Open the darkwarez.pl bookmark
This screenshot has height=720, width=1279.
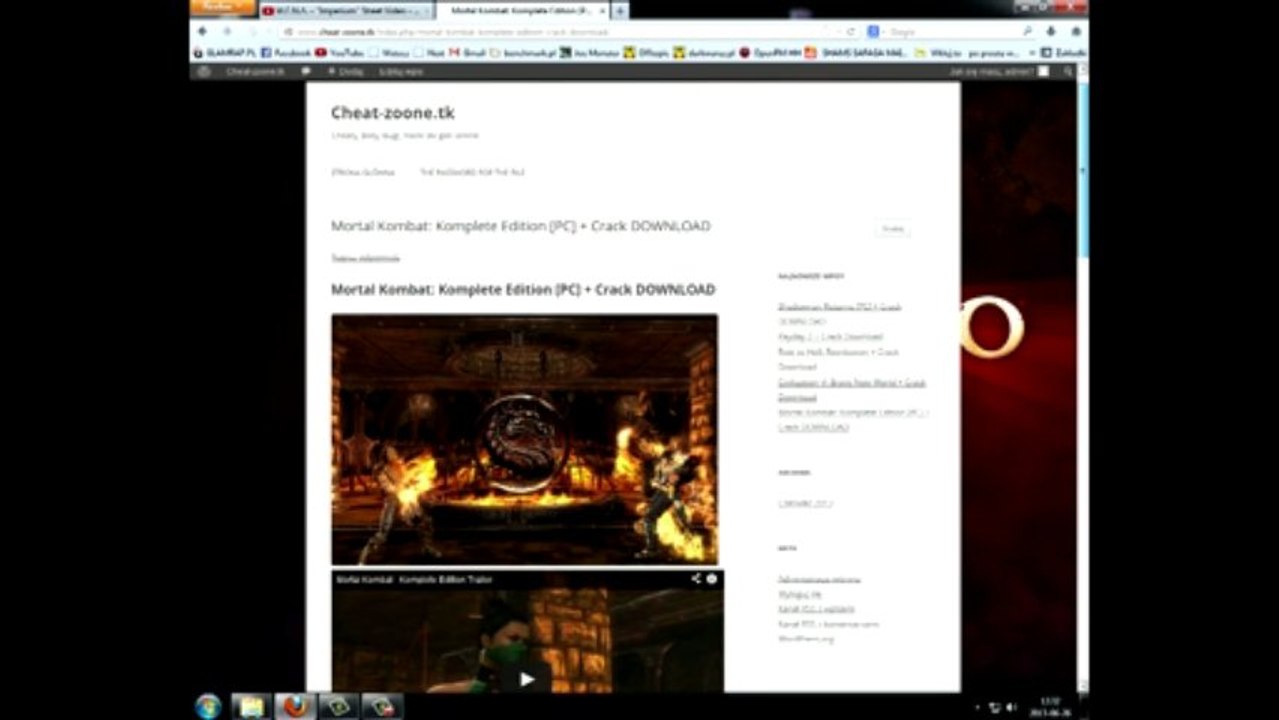point(703,52)
